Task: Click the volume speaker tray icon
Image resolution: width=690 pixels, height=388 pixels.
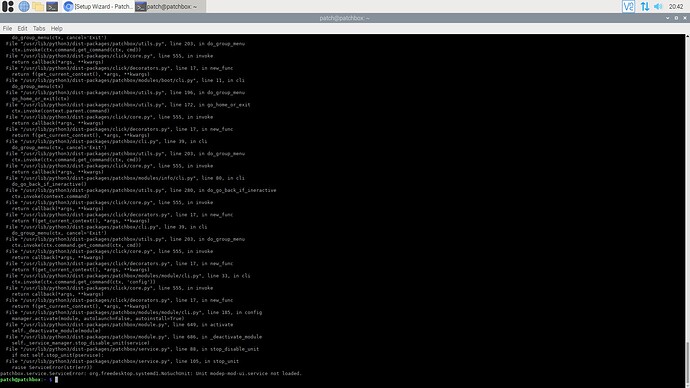Action: coord(658,6)
